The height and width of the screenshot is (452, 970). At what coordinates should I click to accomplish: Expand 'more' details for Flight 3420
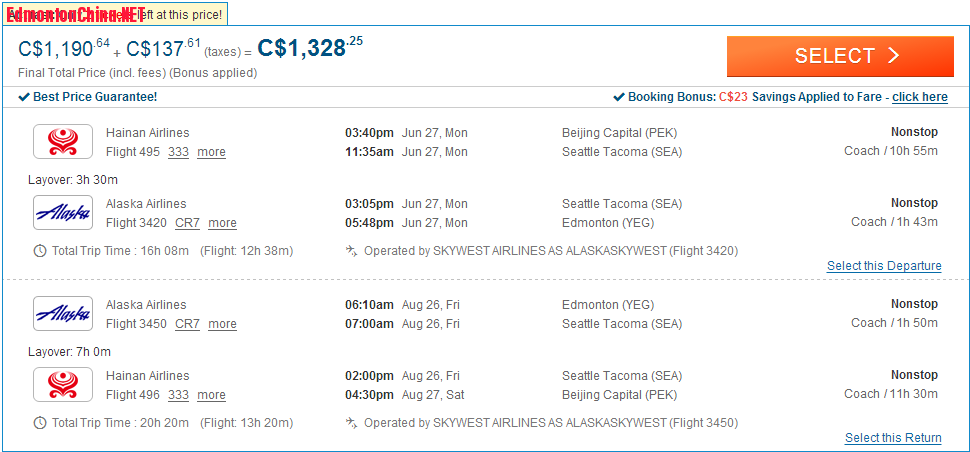(x=222, y=223)
